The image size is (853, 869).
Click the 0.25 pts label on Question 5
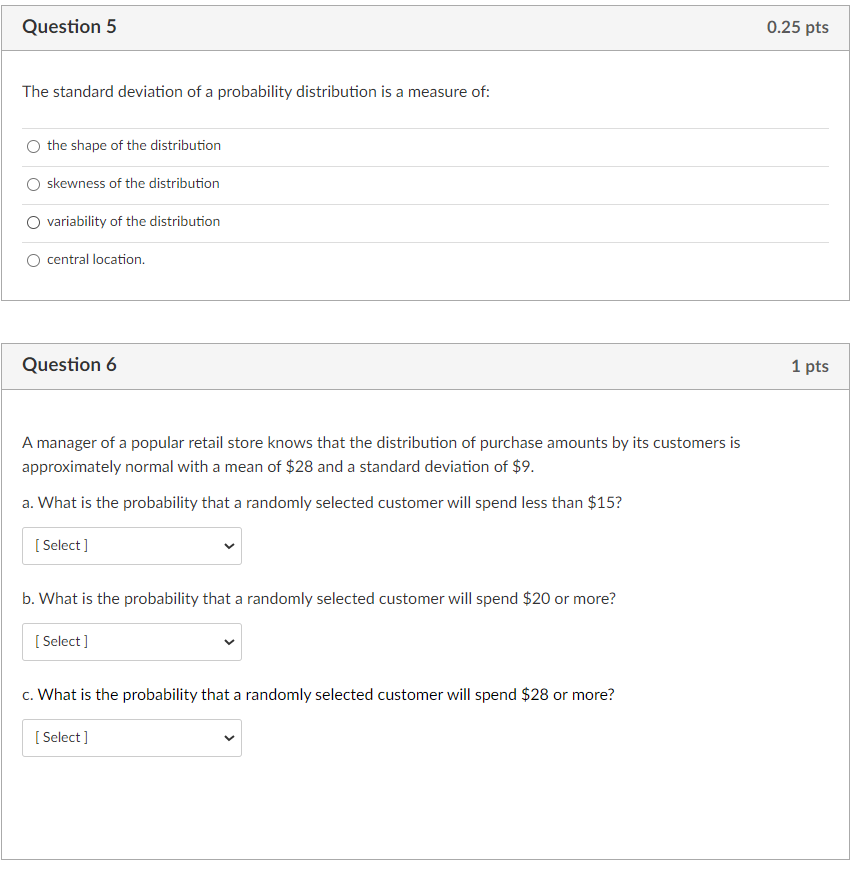click(x=797, y=27)
